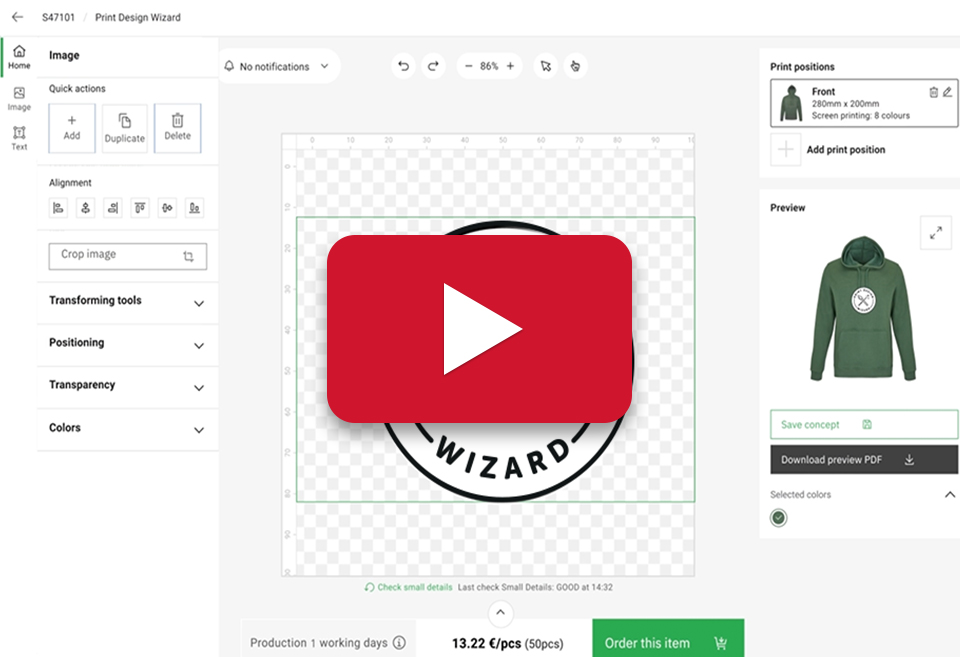Select the Front print position card
This screenshot has width=960, height=657.
coord(864,103)
